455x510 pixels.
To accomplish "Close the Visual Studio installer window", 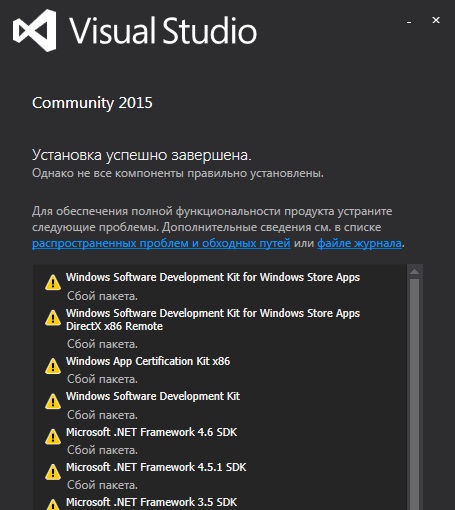I will tap(436, 20).
